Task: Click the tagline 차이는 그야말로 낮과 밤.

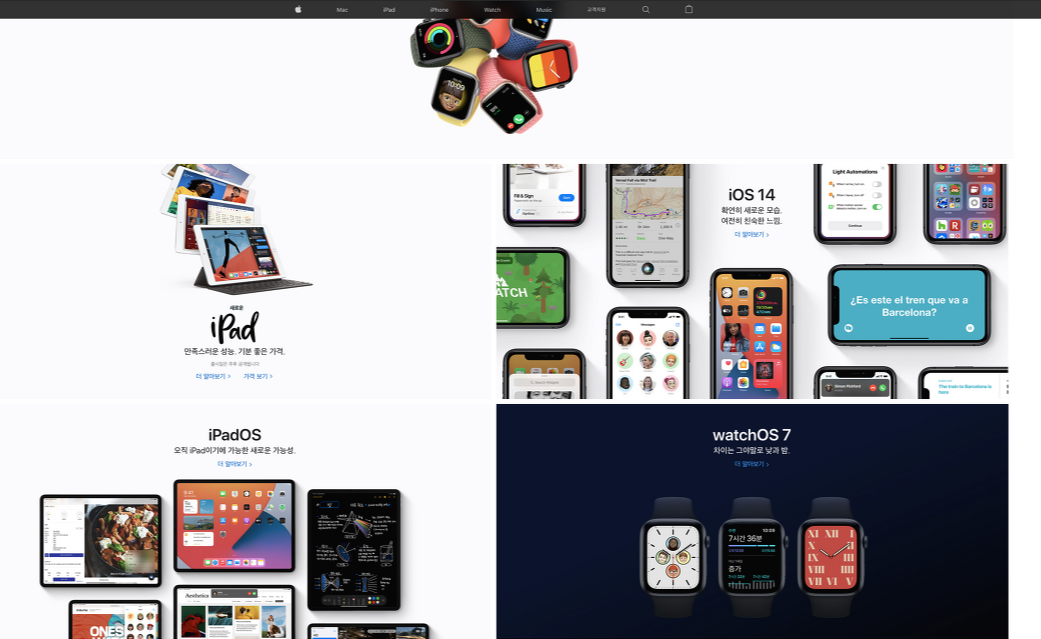Action: [752, 450]
